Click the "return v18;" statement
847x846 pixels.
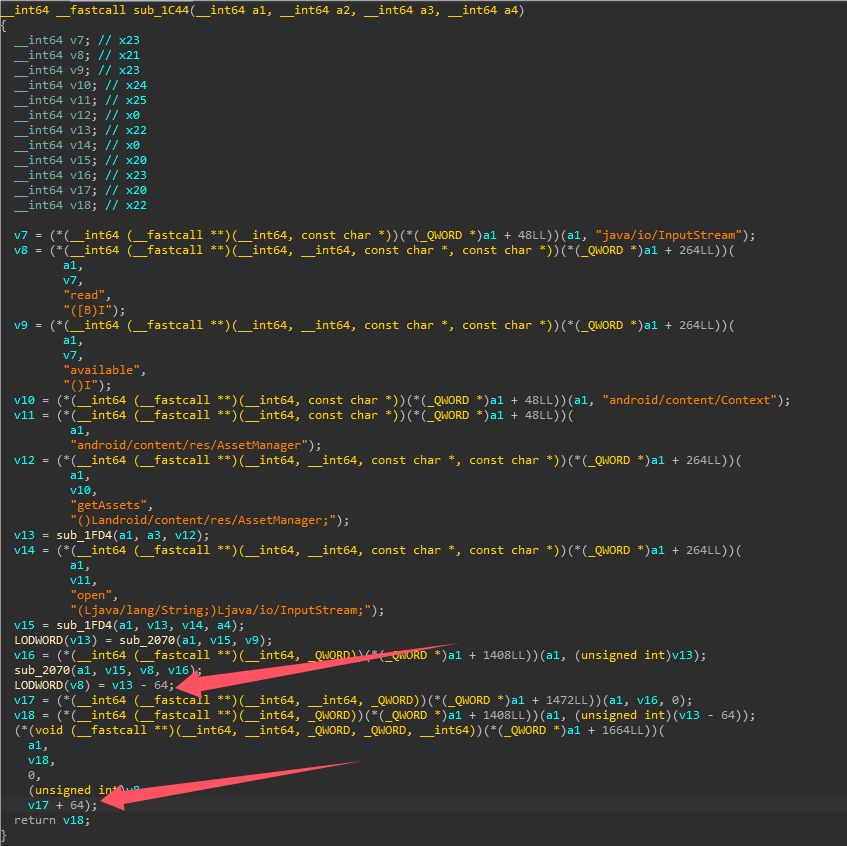tap(52, 821)
